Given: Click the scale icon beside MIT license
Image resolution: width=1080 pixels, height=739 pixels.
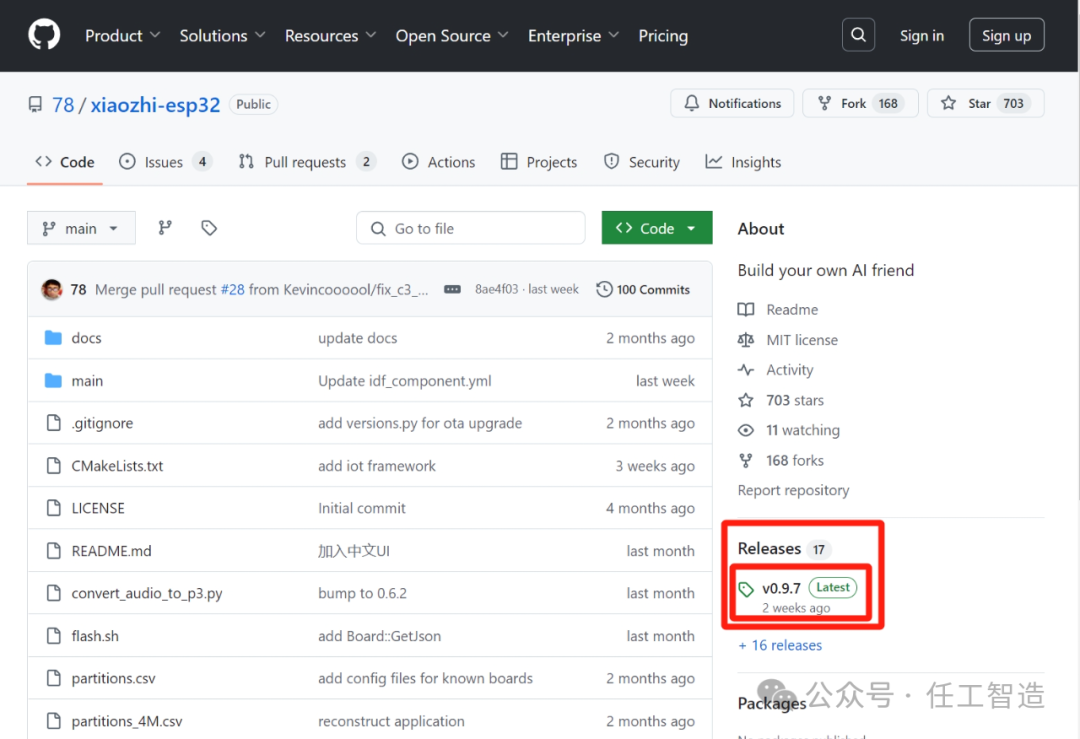Looking at the screenshot, I should [746, 340].
